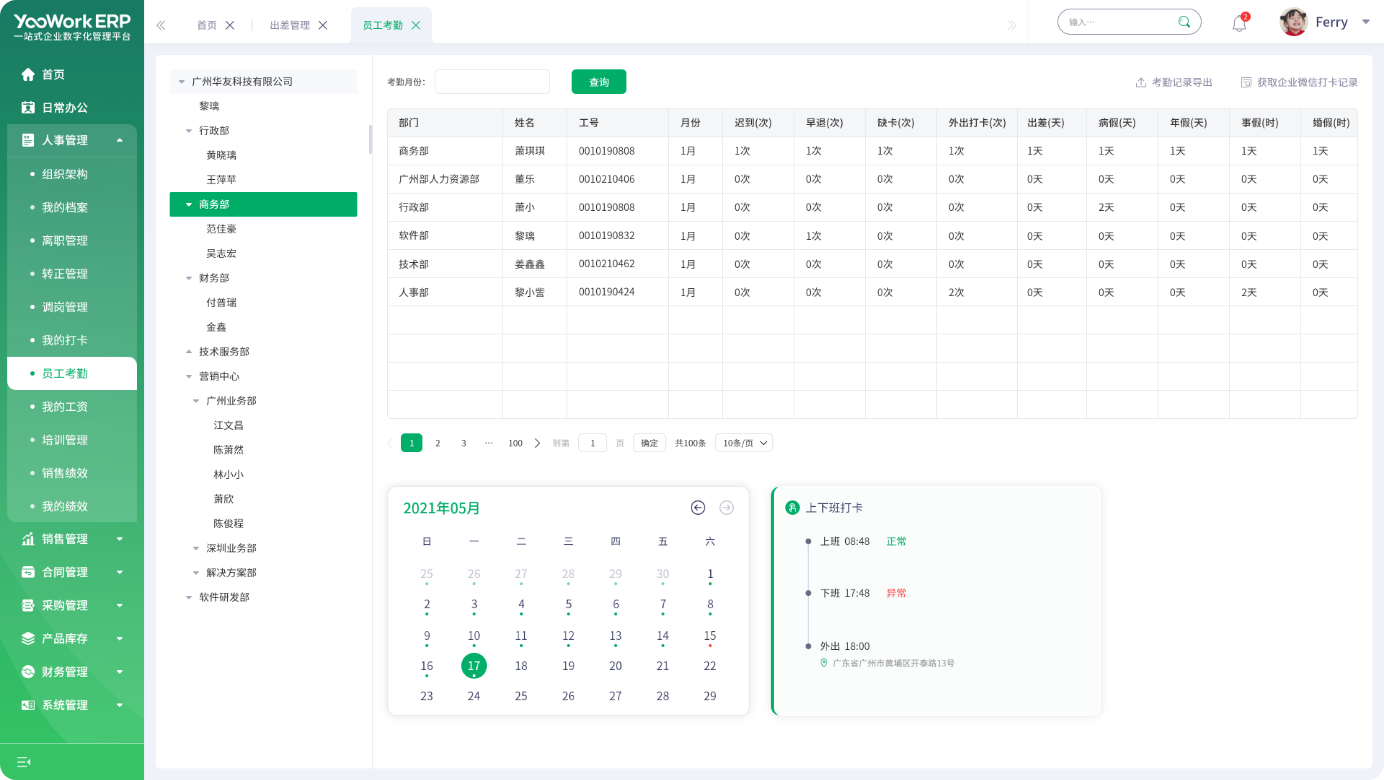Go to previous month in calendar

point(698,508)
